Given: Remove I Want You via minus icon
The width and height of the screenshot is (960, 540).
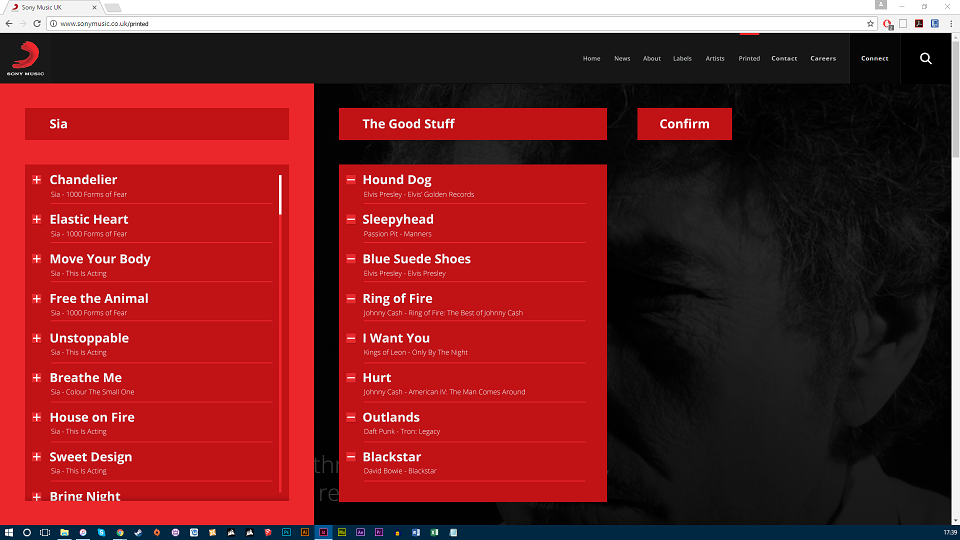Looking at the screenshot, I should coord(351,338).
